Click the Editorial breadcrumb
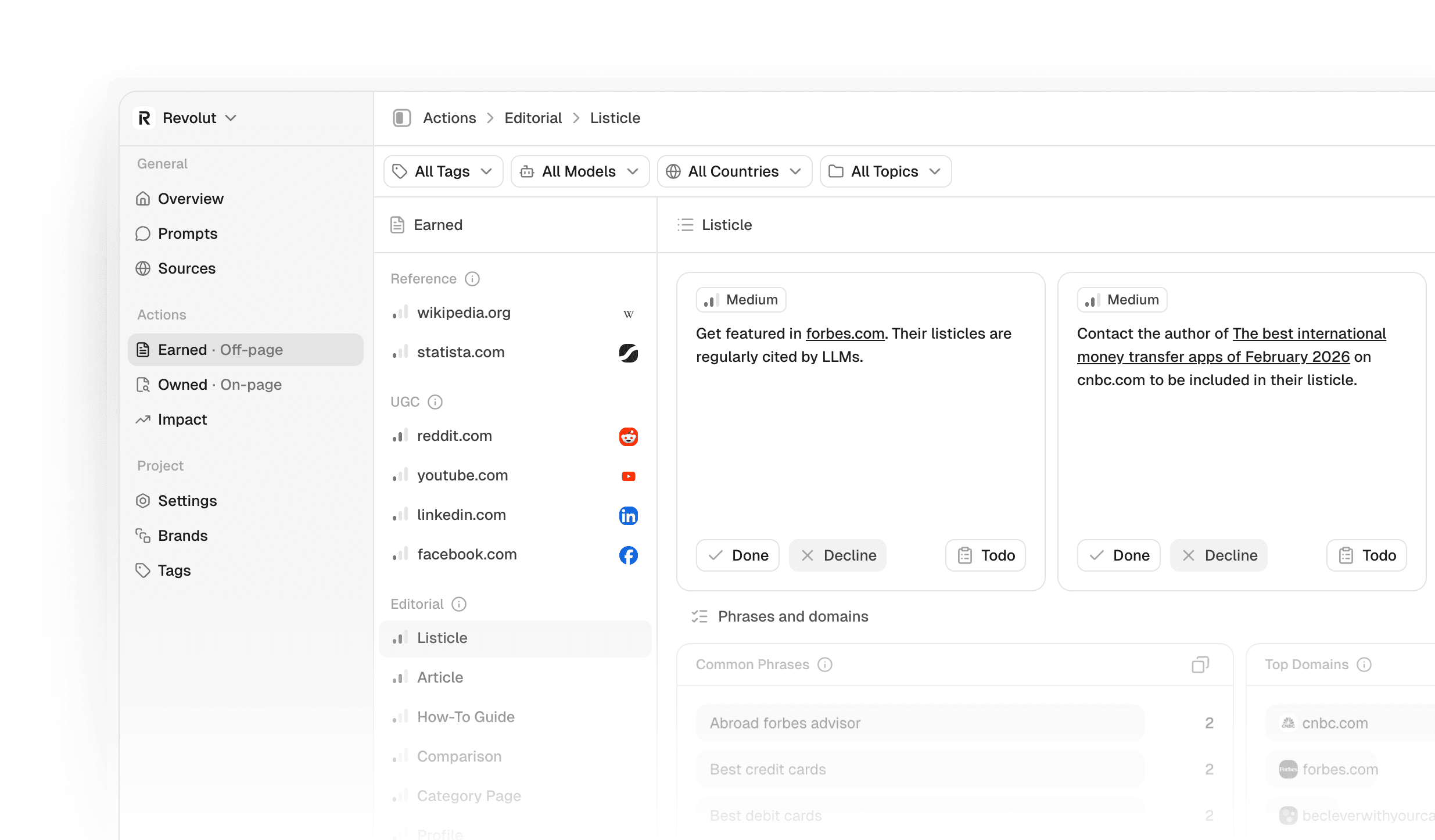Screen dimensions: 1435x840 click(x=533, y=118)
